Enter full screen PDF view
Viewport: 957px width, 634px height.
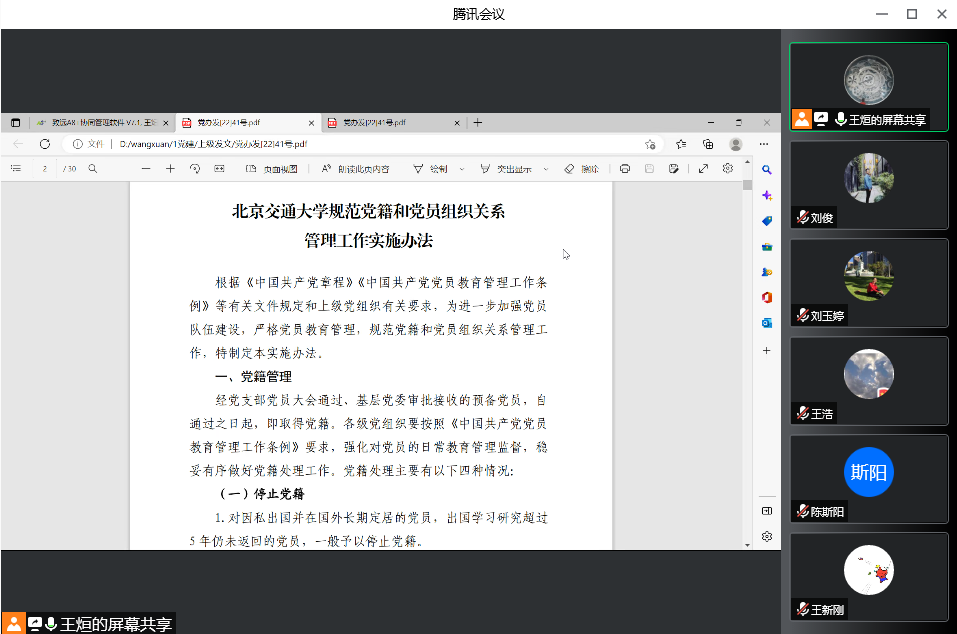point(703,169)
